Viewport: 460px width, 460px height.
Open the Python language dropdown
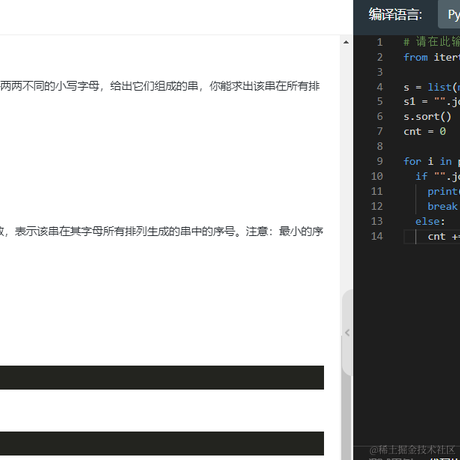(449, 15)
